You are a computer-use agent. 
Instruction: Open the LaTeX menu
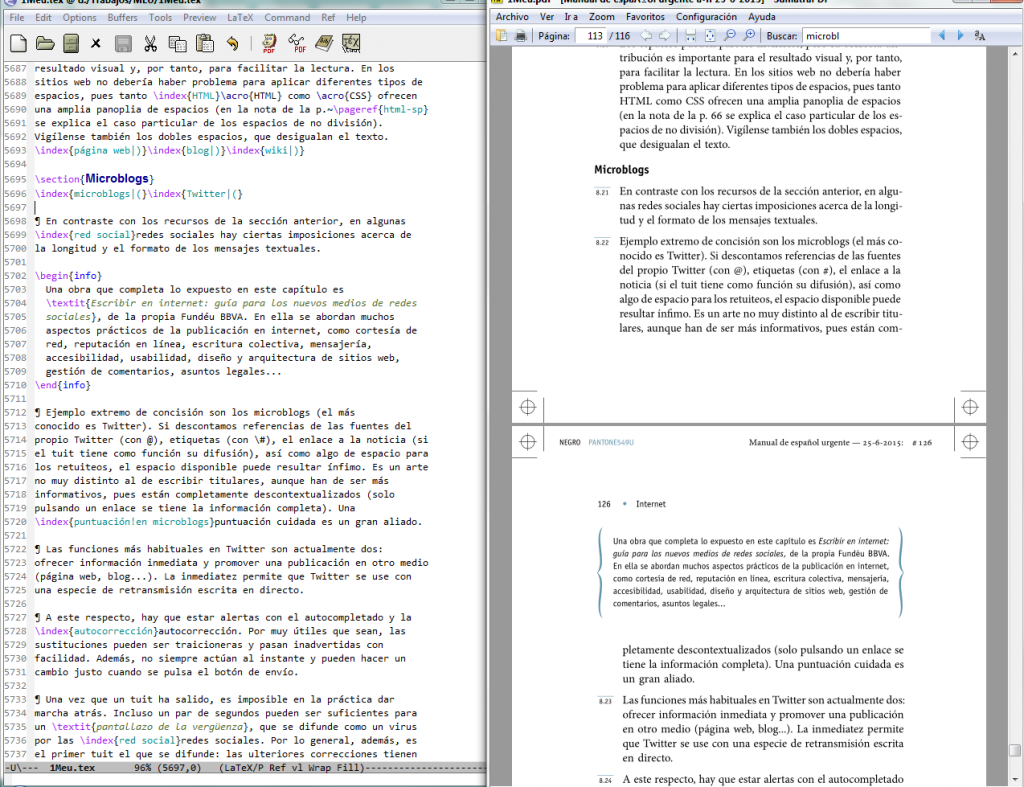(x=239, y=18)
